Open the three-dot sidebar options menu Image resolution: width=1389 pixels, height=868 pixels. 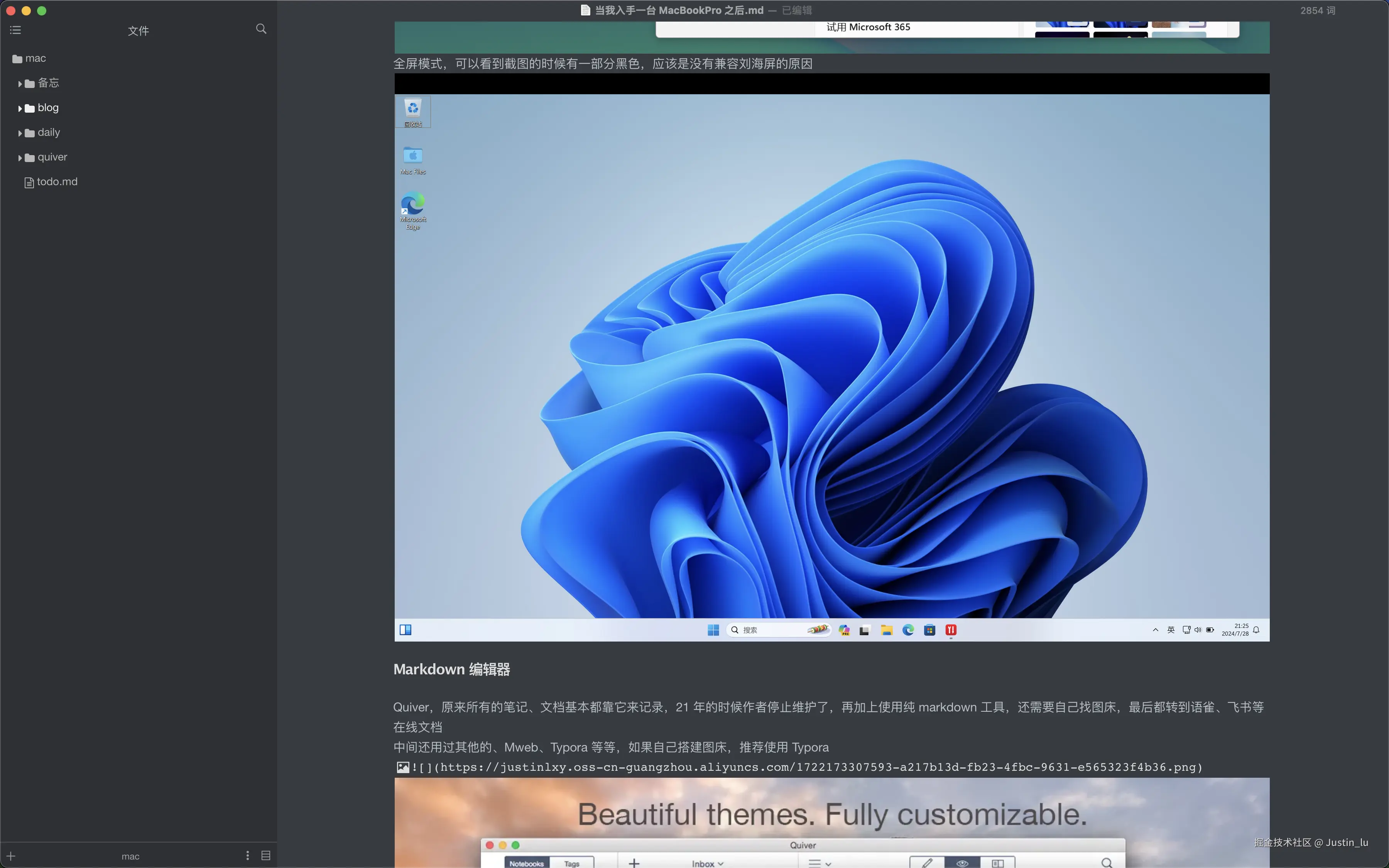(247, 856)
